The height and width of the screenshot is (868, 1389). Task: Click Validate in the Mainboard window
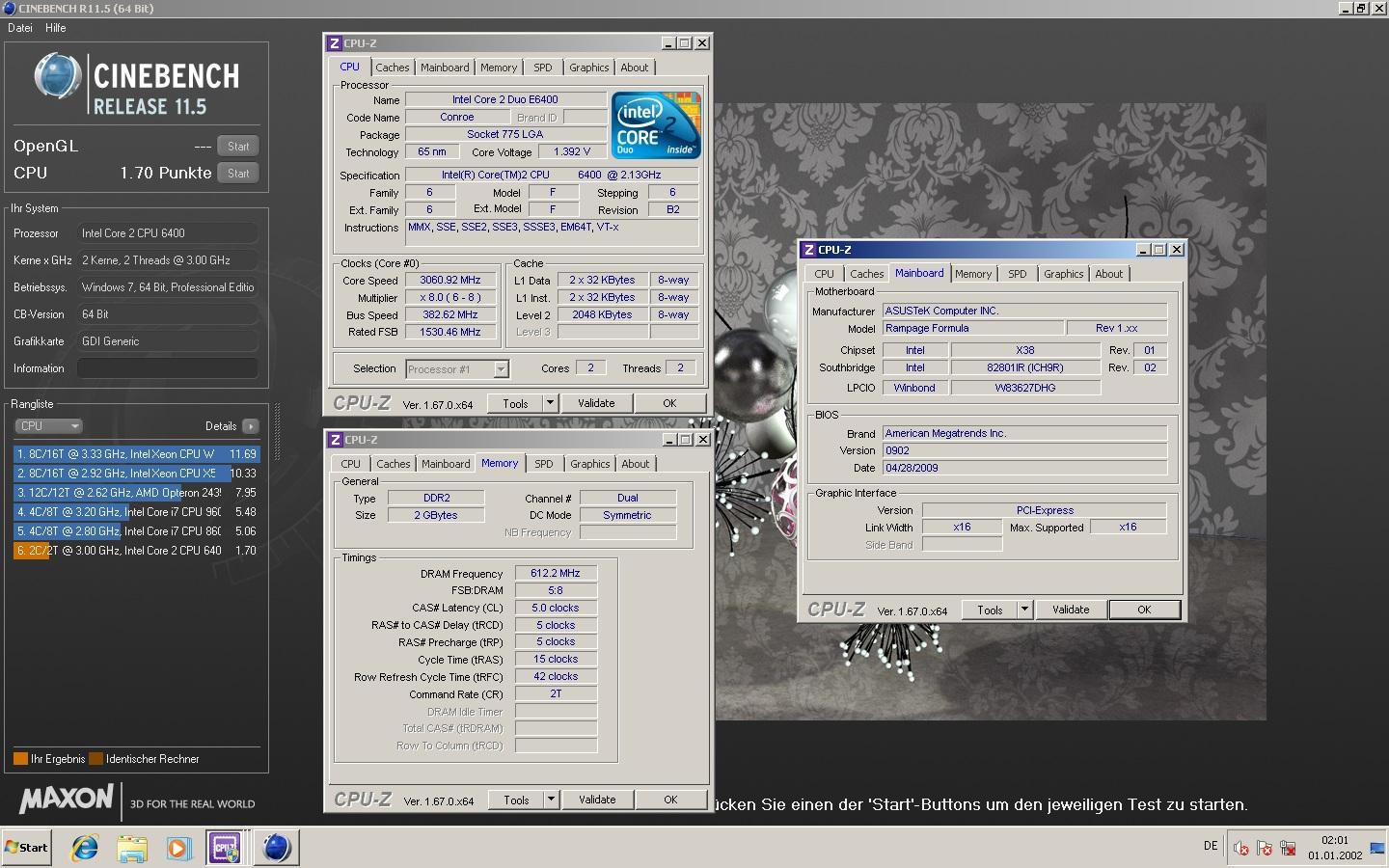tap(1071, 610)
